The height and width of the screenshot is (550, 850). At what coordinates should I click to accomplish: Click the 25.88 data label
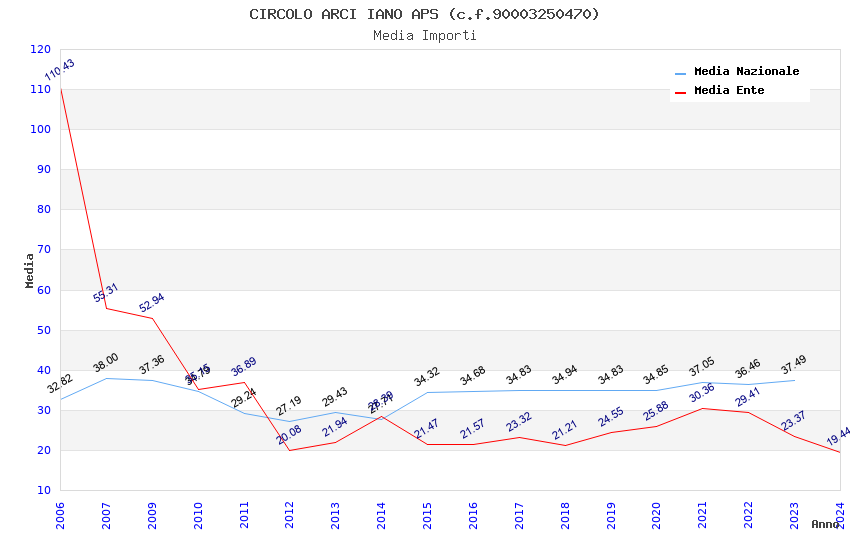point(656,411)
